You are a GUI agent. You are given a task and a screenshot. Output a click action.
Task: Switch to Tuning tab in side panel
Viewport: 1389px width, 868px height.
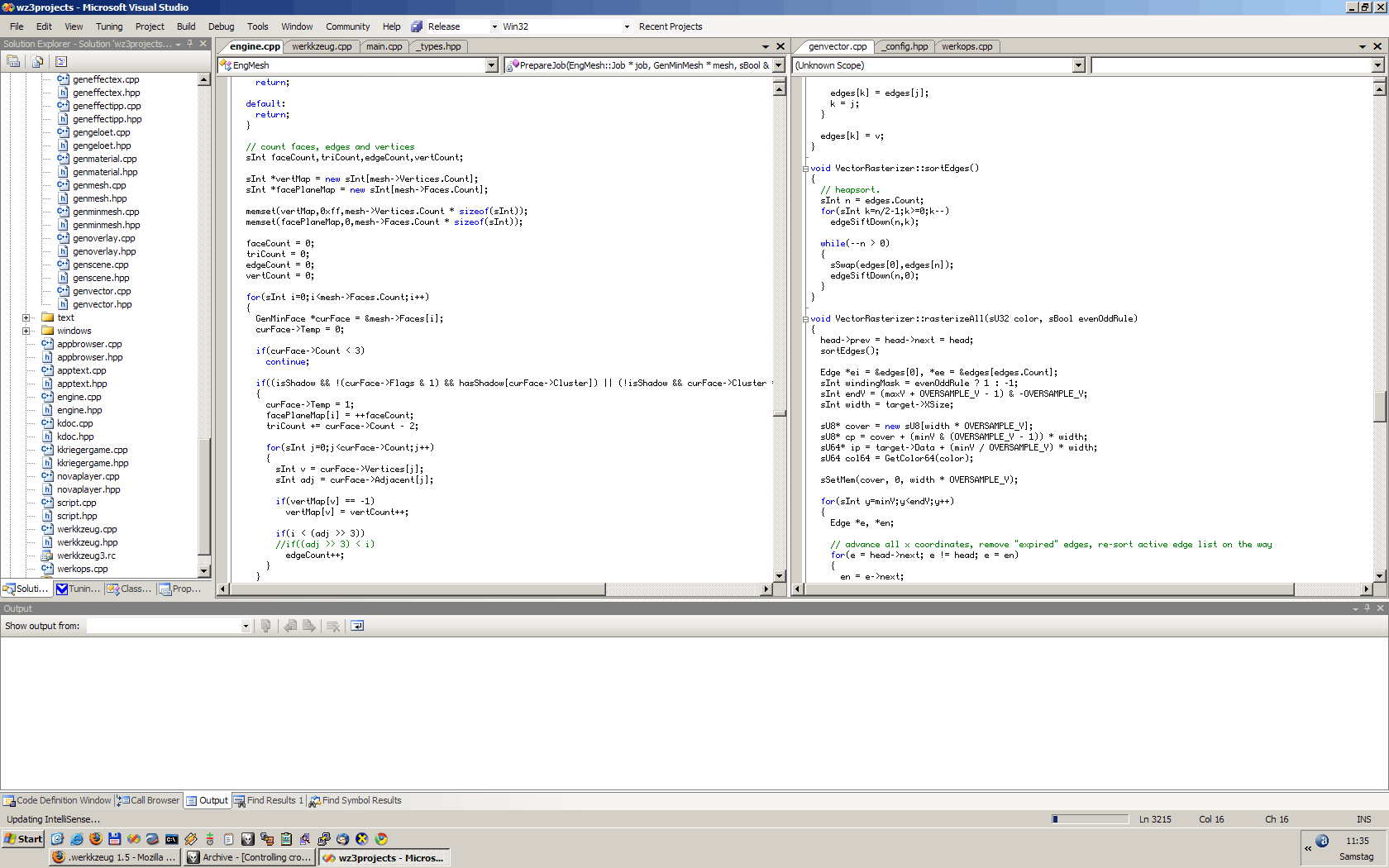(x=79, y=589)
